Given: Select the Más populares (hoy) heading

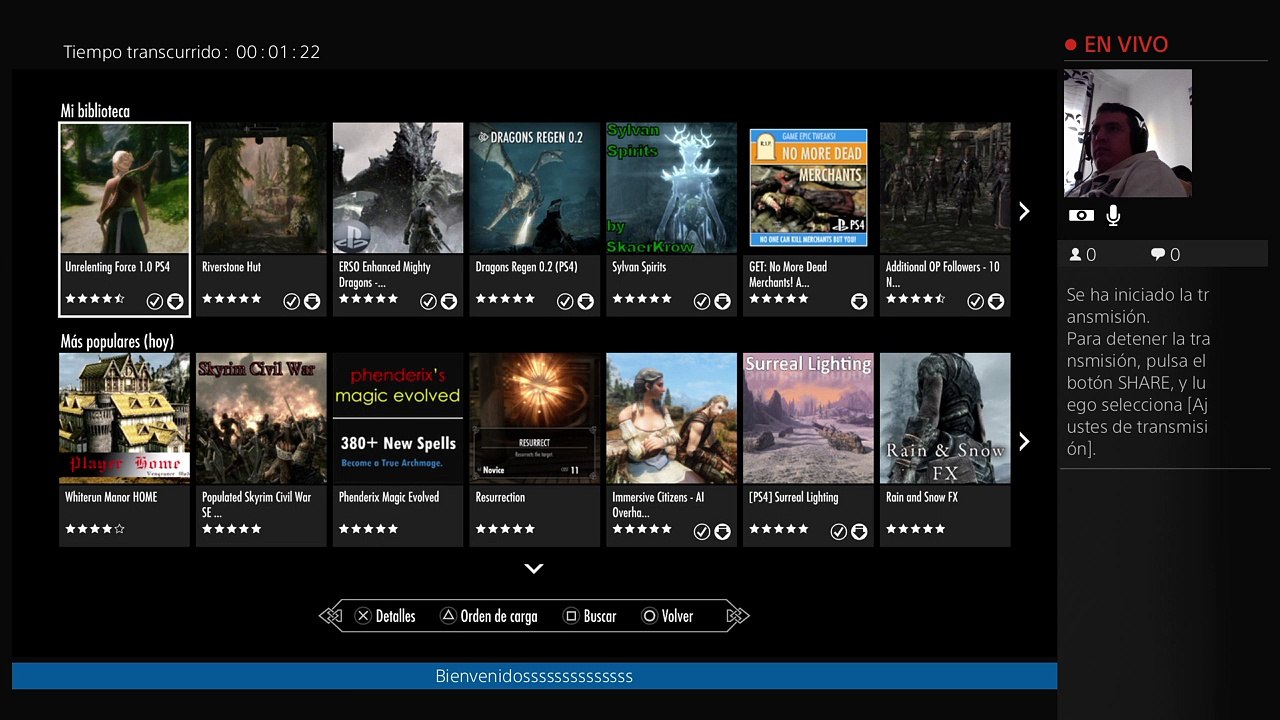Looking at the screenshot, I should (x=117, y=342).
